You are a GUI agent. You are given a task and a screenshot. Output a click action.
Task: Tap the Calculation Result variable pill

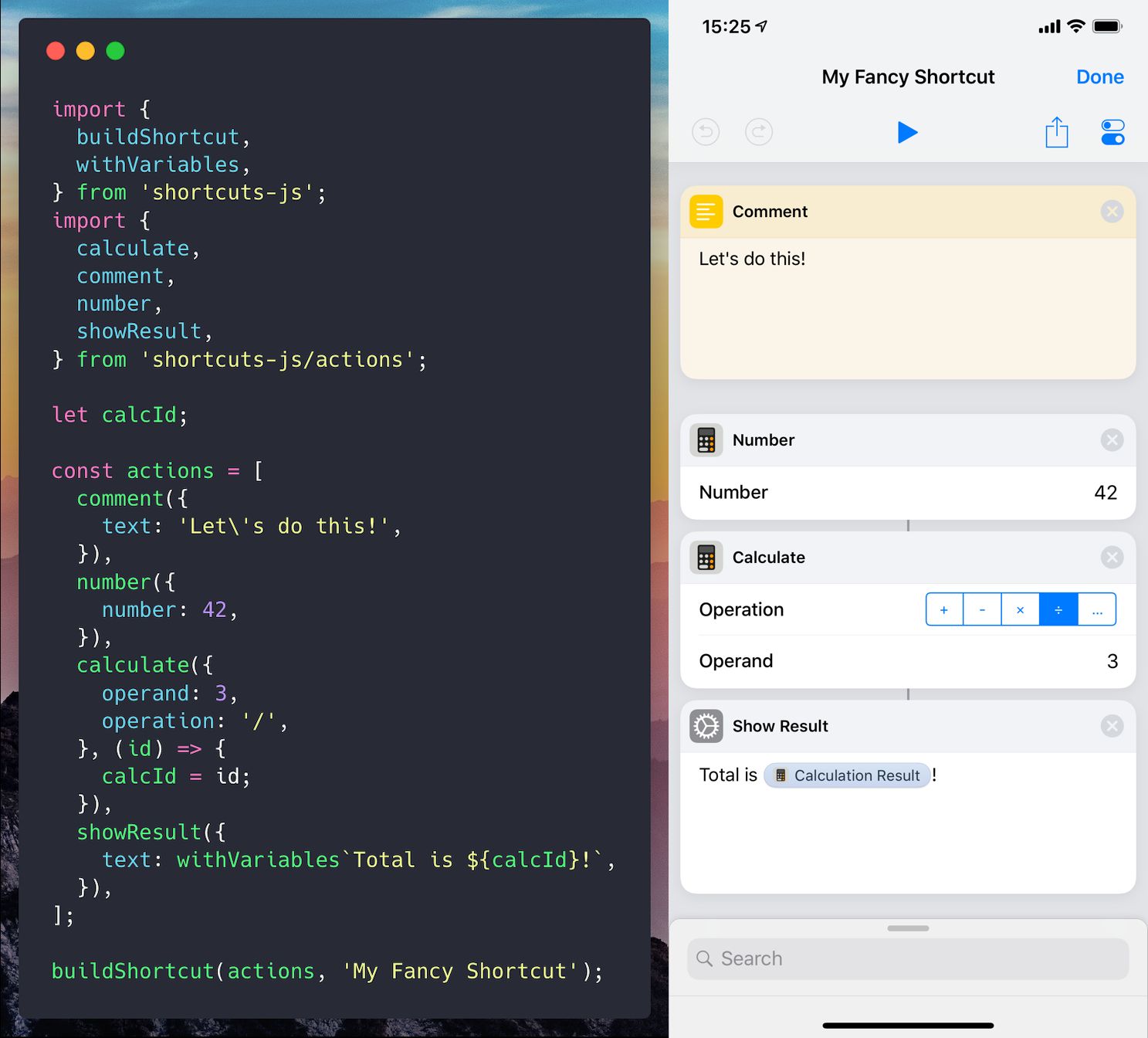point(847,775)
